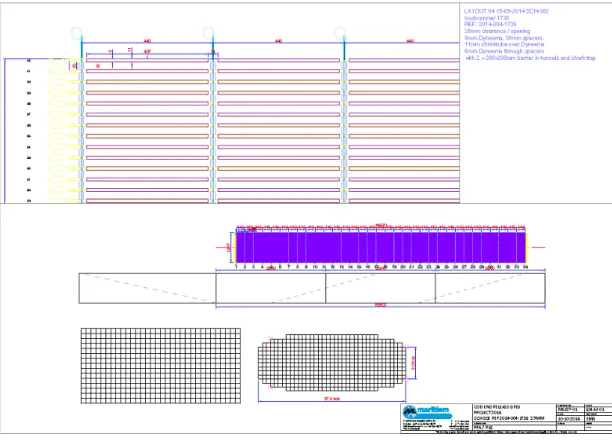Click the stepped oval mesh grid drawing

332,363
